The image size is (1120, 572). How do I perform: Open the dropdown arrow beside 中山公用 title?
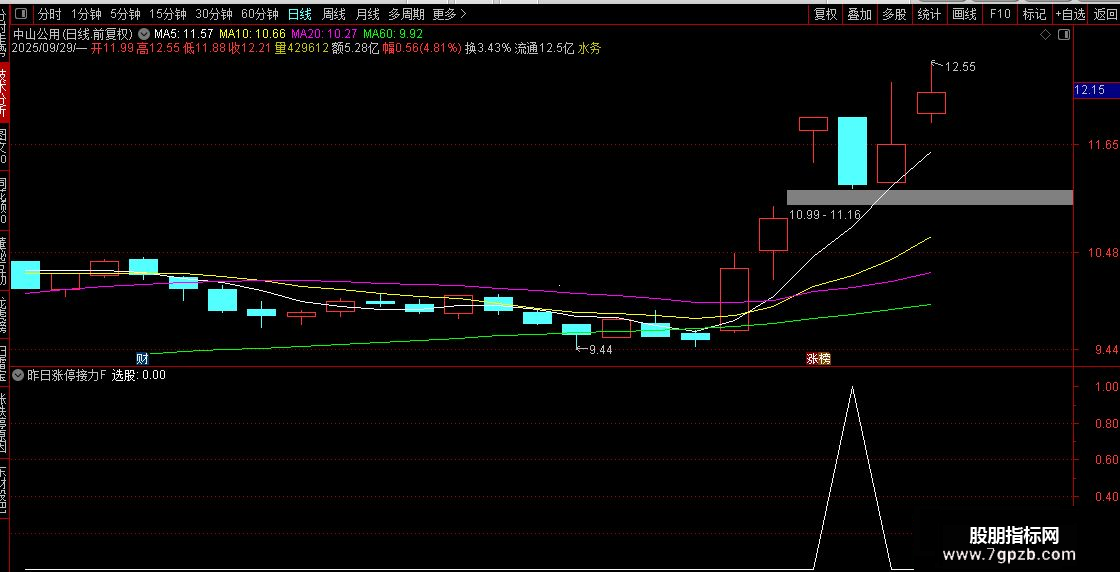click(x=144, y=34)
